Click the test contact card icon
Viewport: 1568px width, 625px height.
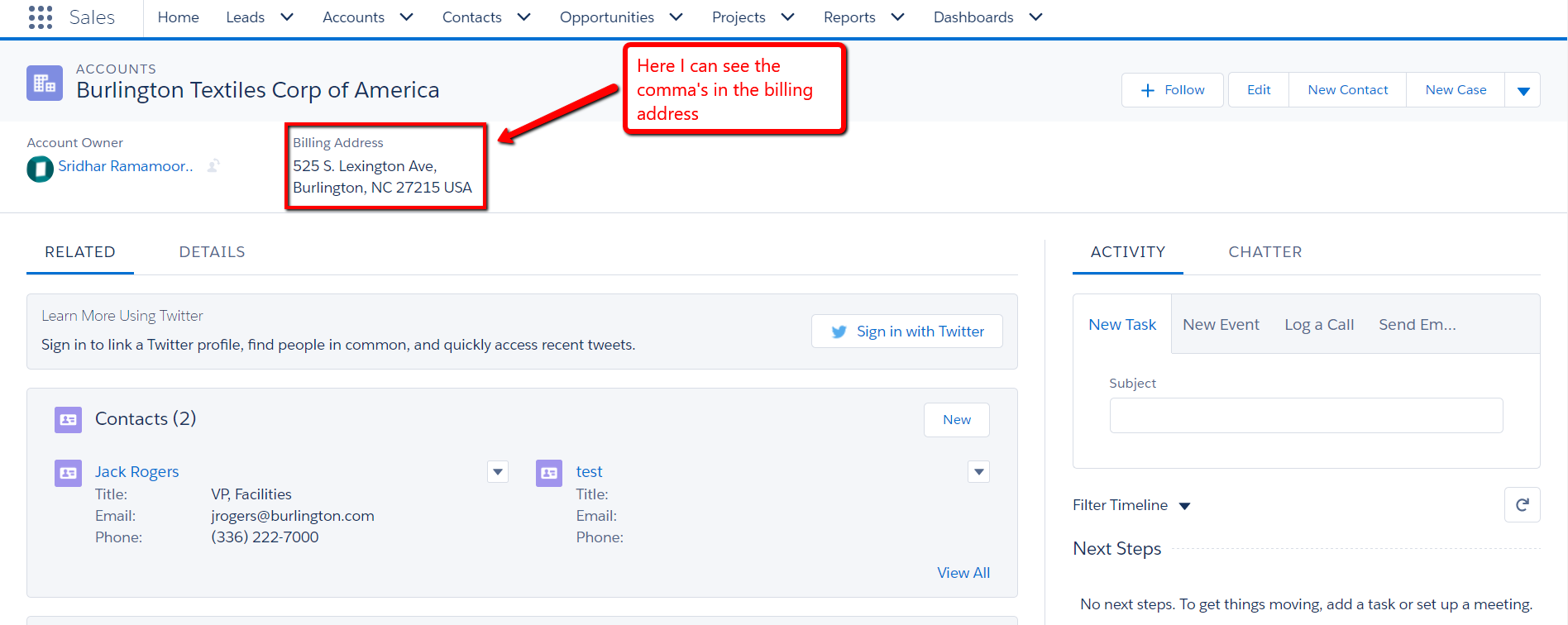coord(549,473)
